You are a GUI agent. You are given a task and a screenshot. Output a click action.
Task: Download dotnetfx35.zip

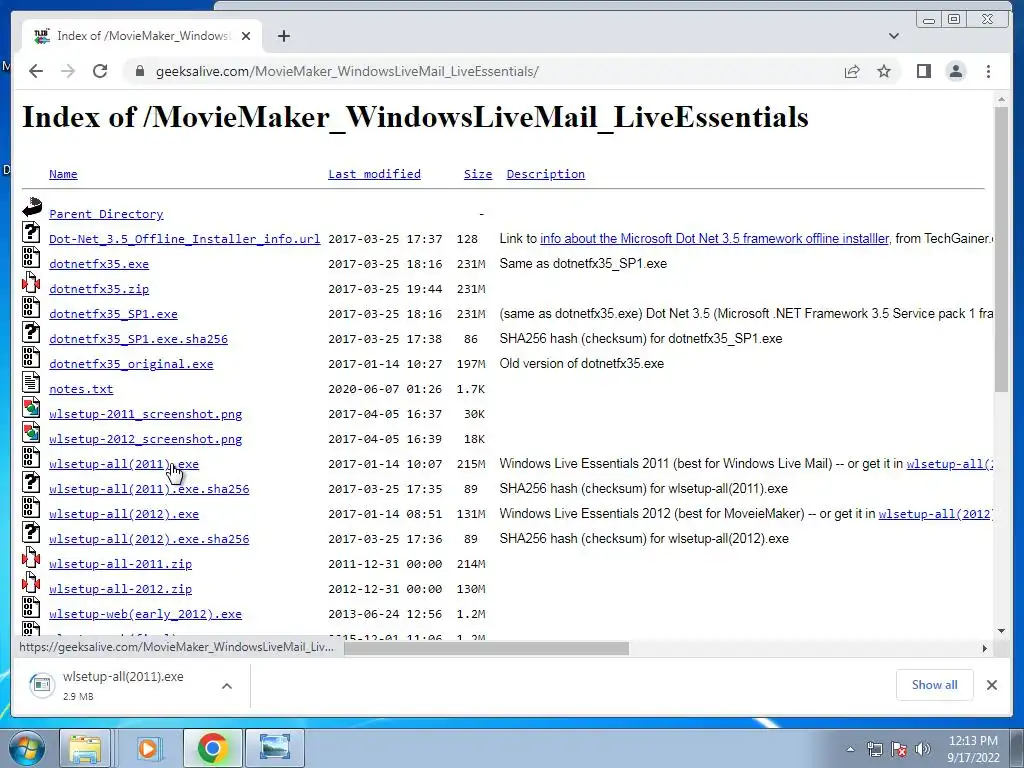[99, 289]
